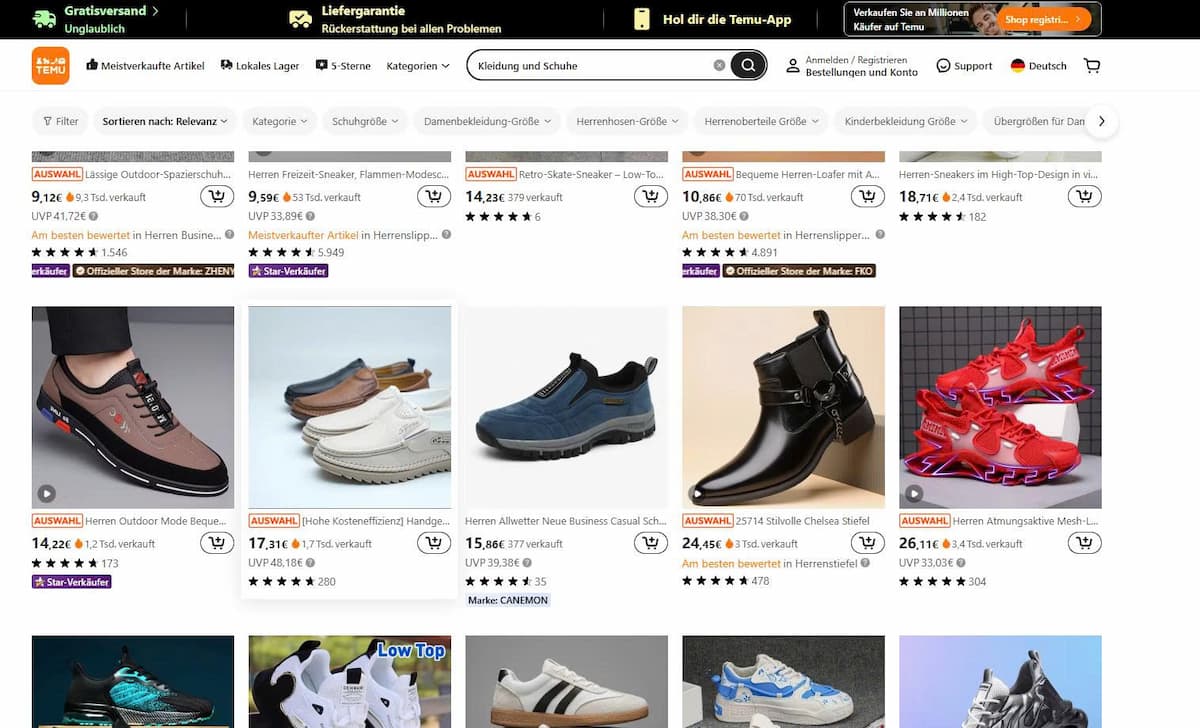The width and height of the screenshot is (1200, 728).
Task: Click the Temu logo icon
Action: 51,66
